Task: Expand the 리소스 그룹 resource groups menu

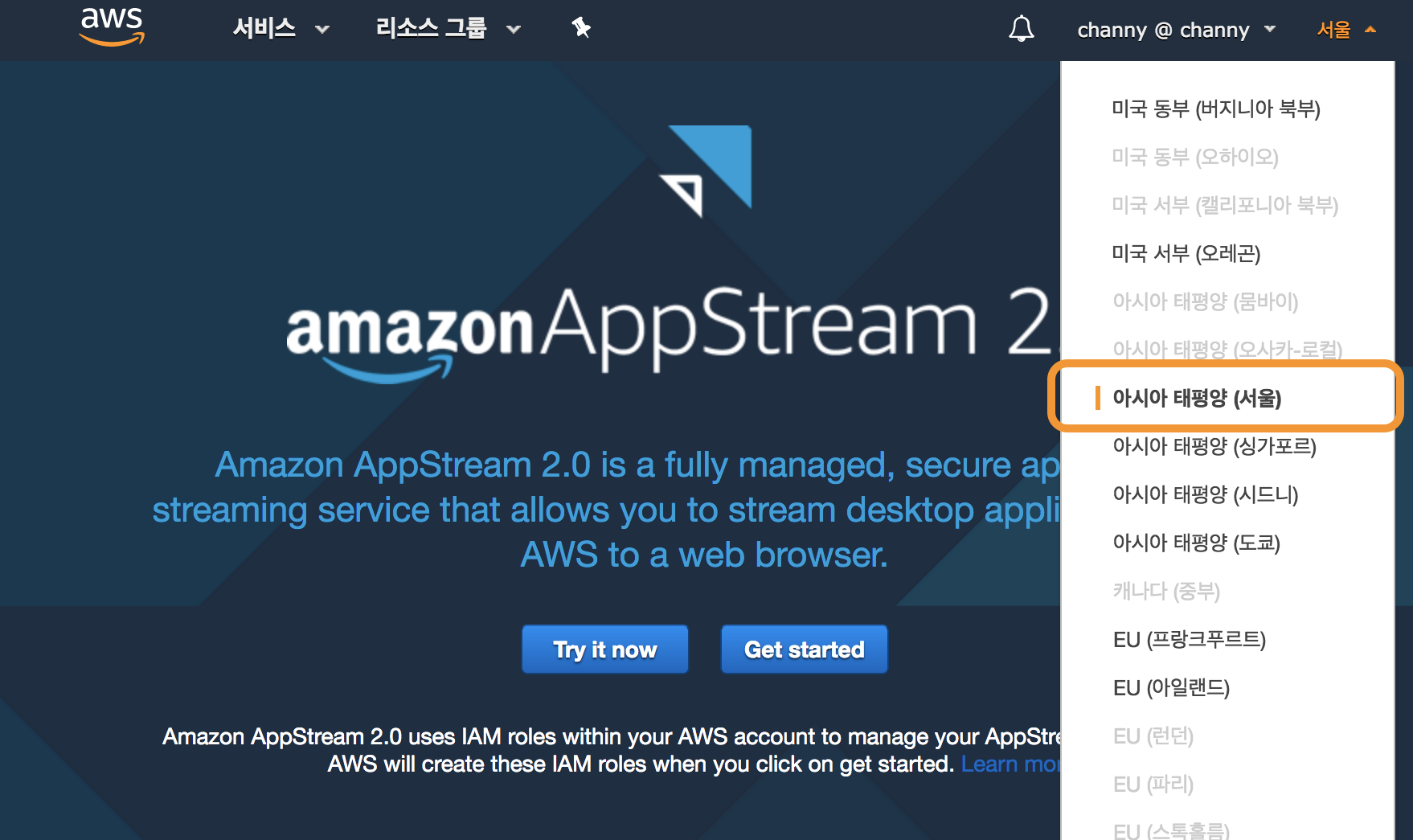Action: 448,29
